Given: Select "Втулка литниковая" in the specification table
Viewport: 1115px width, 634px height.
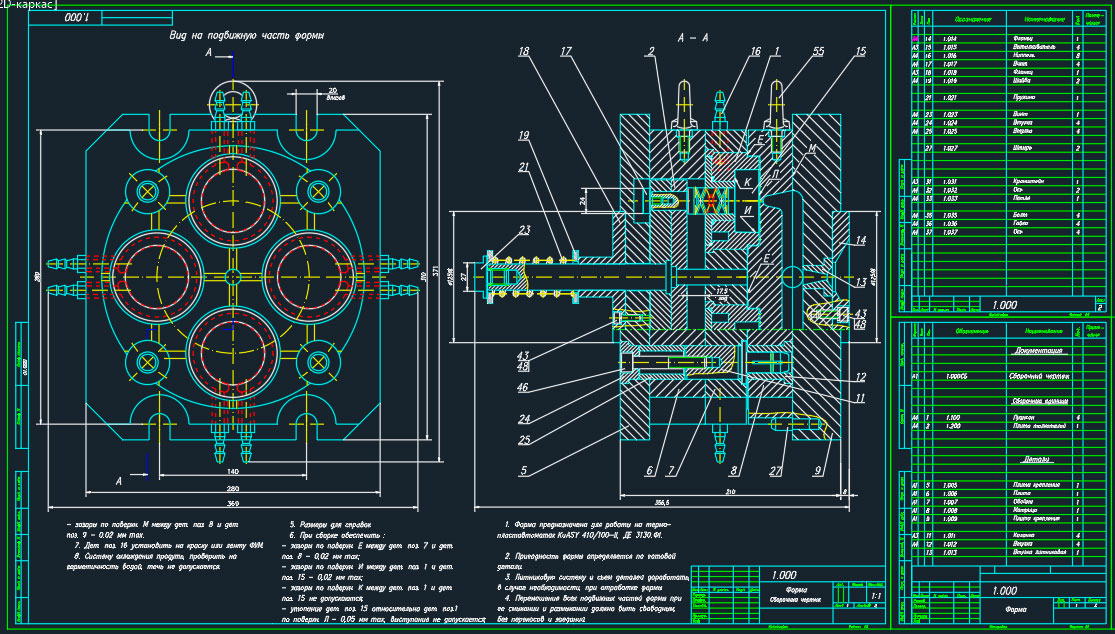Looking at the screenshot, I should pyautogui.click(x=1039, y=552).
